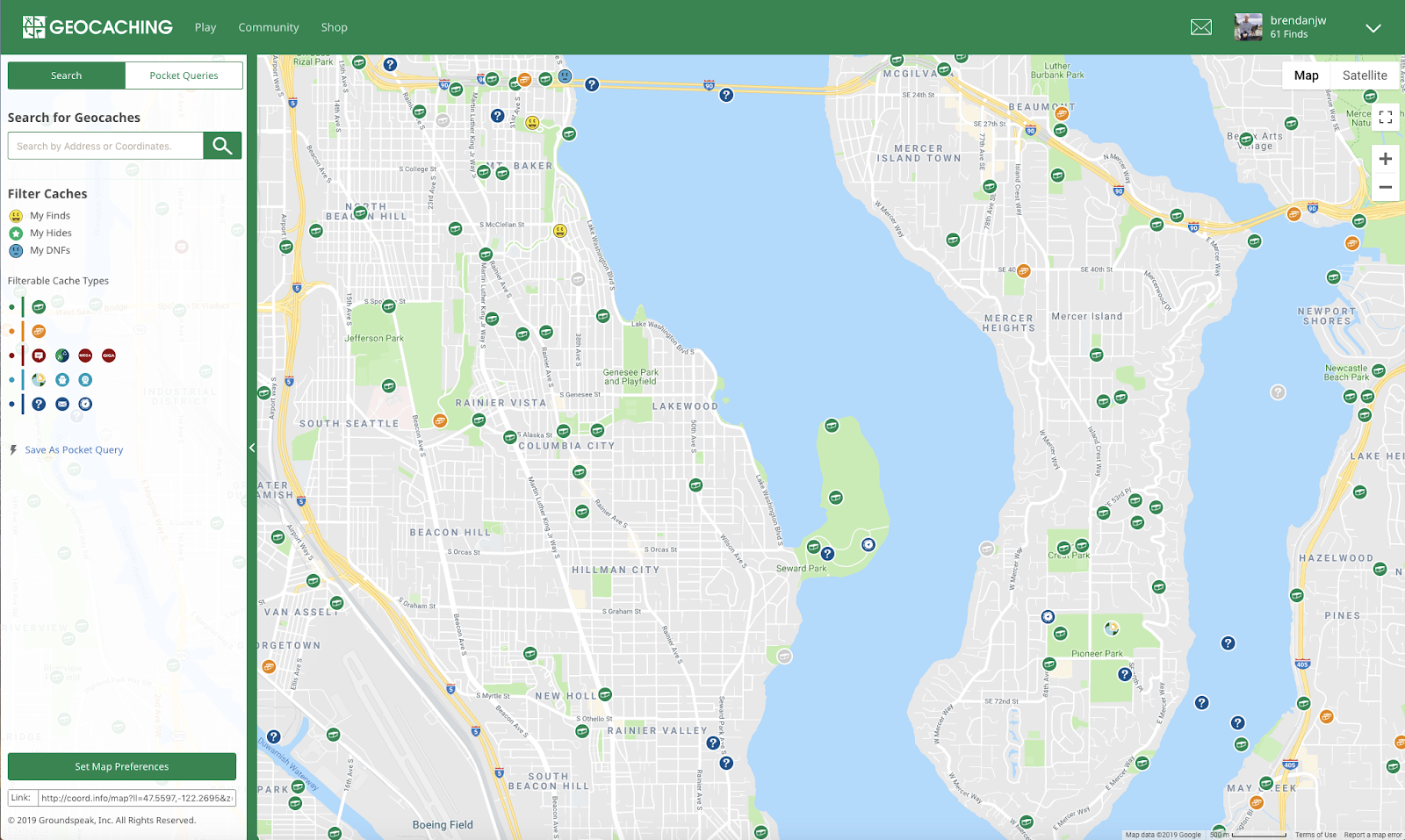Filter by GIGA event cache icon
This screenshot has width=1405, height=840.
click(x=109, y=355)
